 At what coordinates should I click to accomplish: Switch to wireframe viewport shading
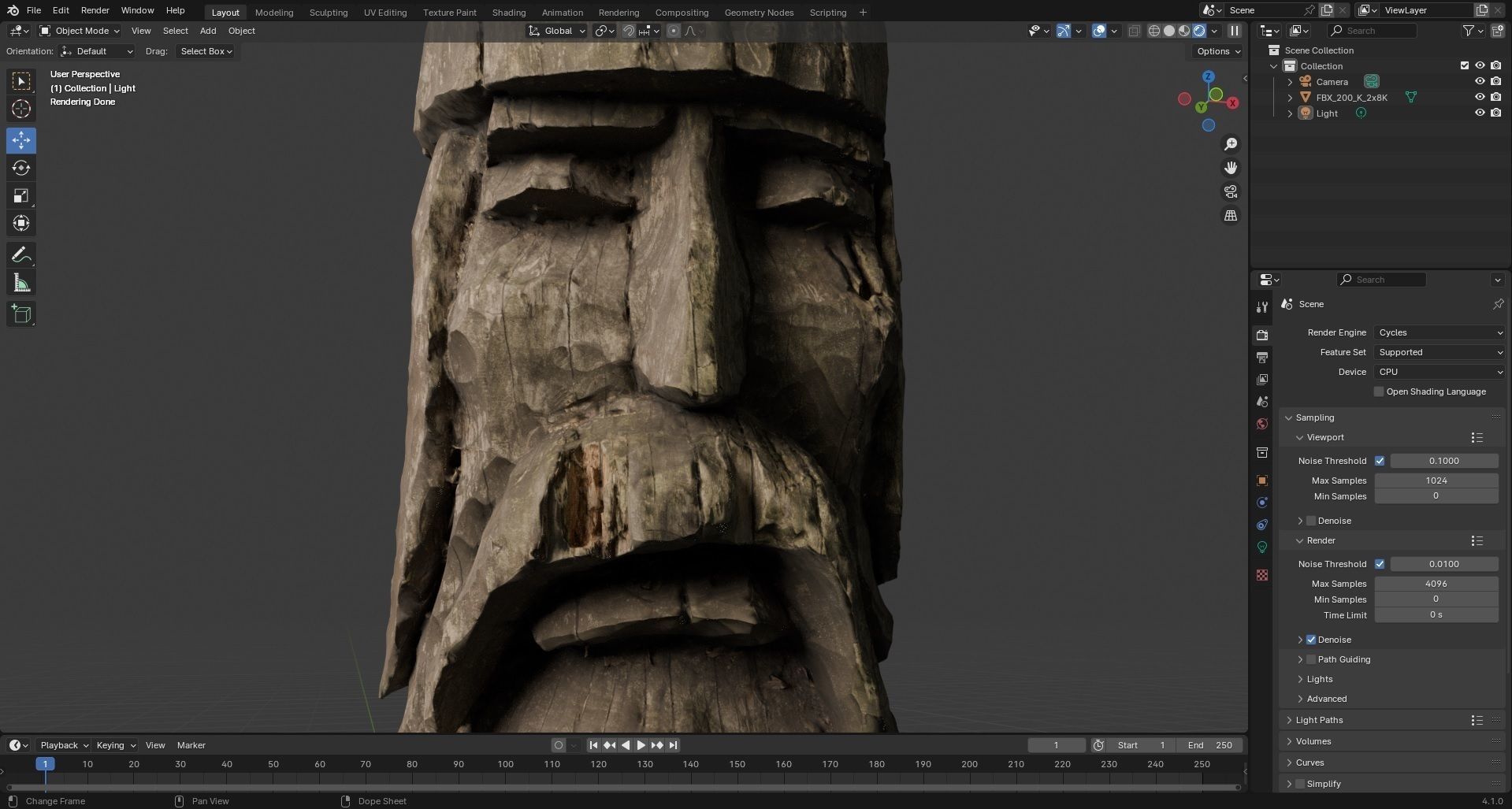1154,31
